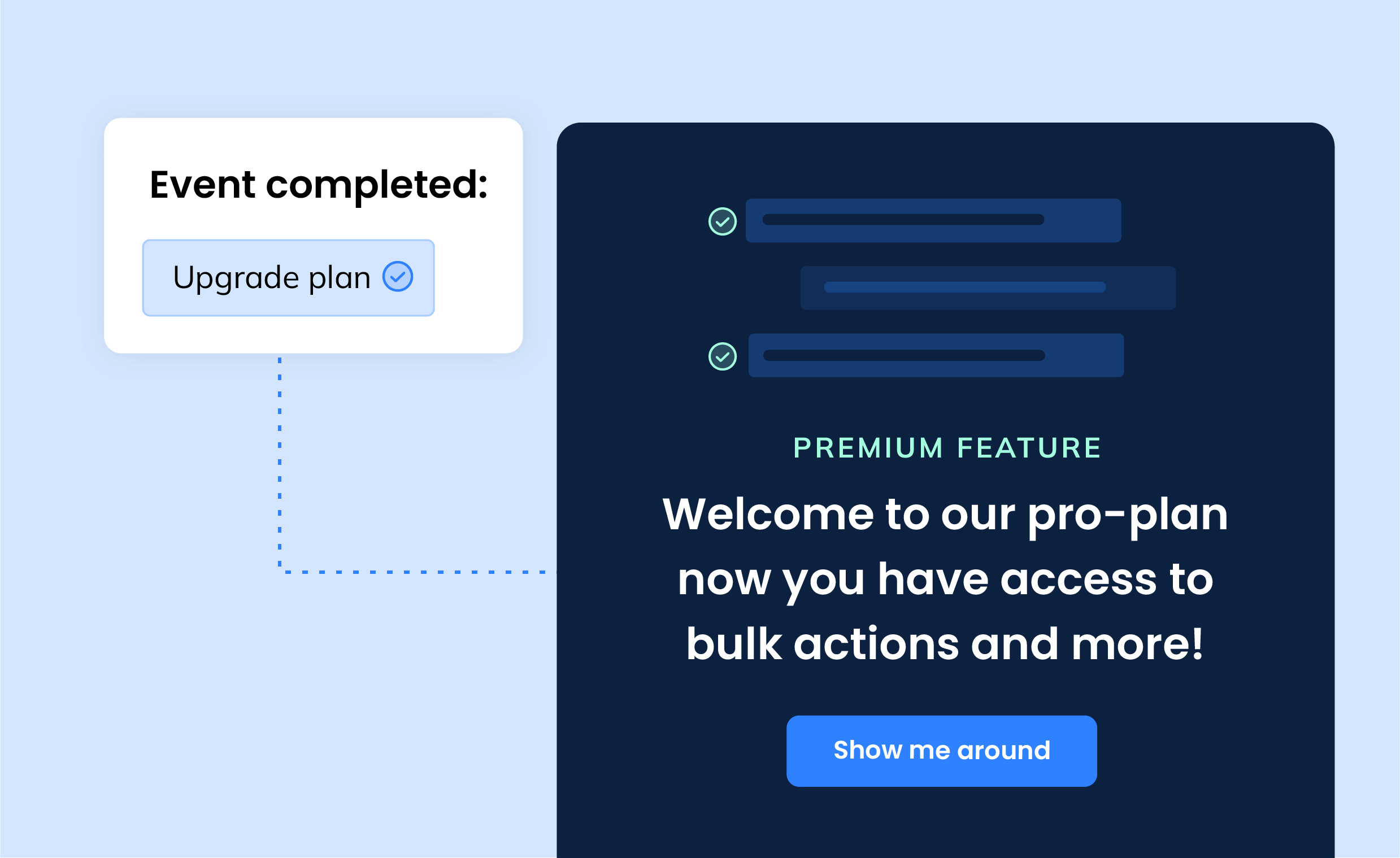
Task: Click empty white area below Upgrade plan chip
Action: [288, 335]
